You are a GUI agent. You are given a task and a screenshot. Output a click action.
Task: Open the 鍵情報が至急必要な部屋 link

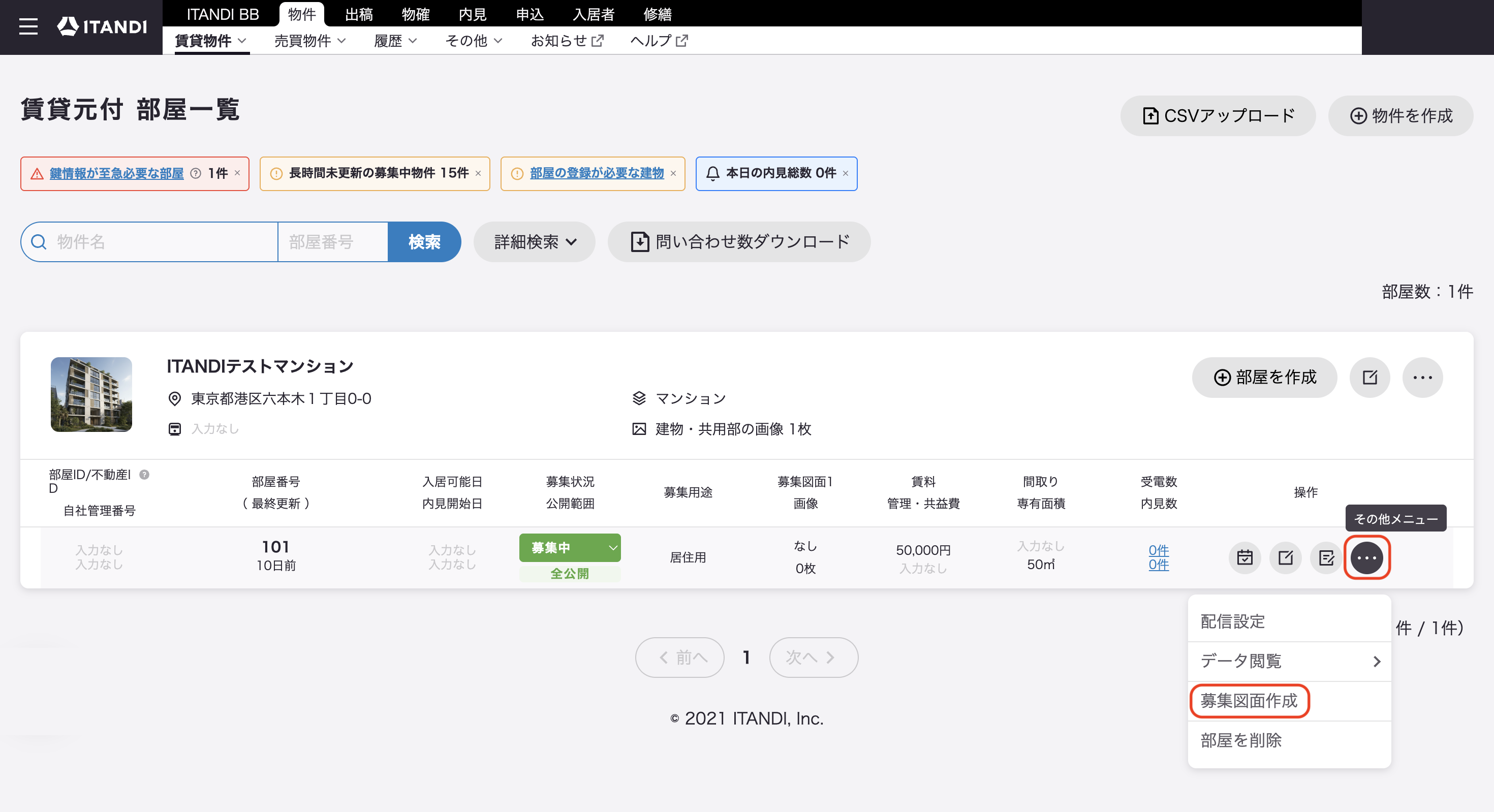tap(116, 173)
